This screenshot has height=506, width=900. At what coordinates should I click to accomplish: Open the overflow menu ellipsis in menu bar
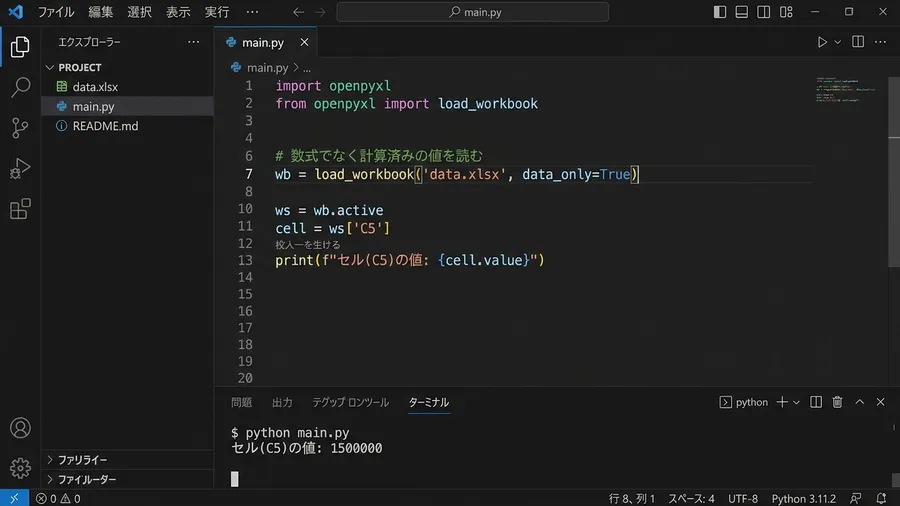pos(252,12)
